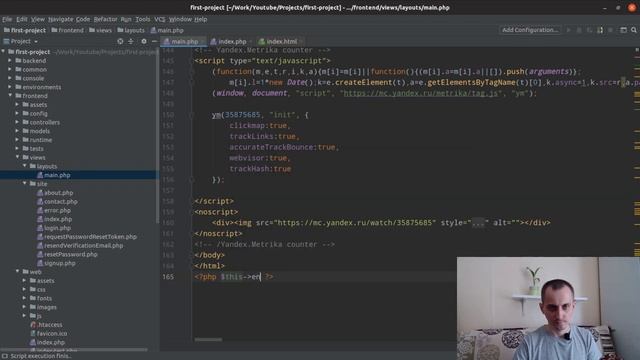Click the Search Everywhere magnifier icon

pyautogui.click(x=634, y=30)
